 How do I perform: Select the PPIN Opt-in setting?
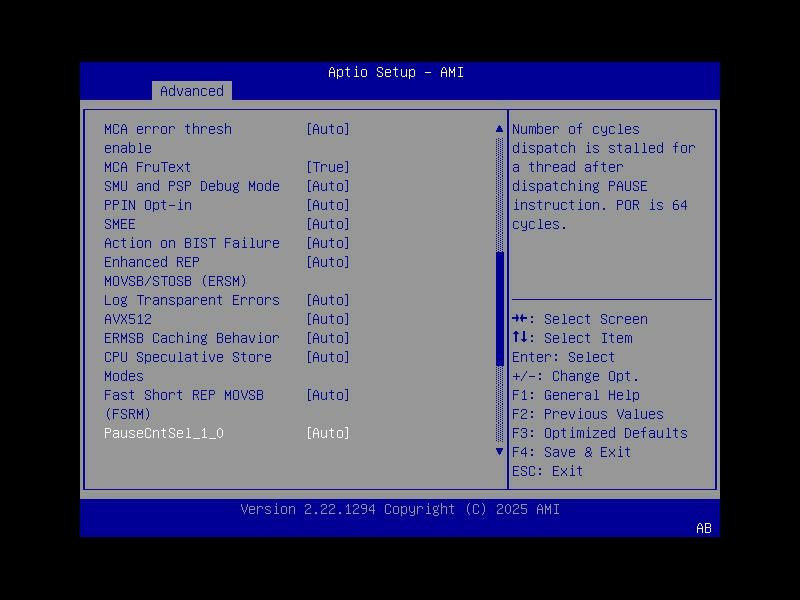[x=148, y=205]
